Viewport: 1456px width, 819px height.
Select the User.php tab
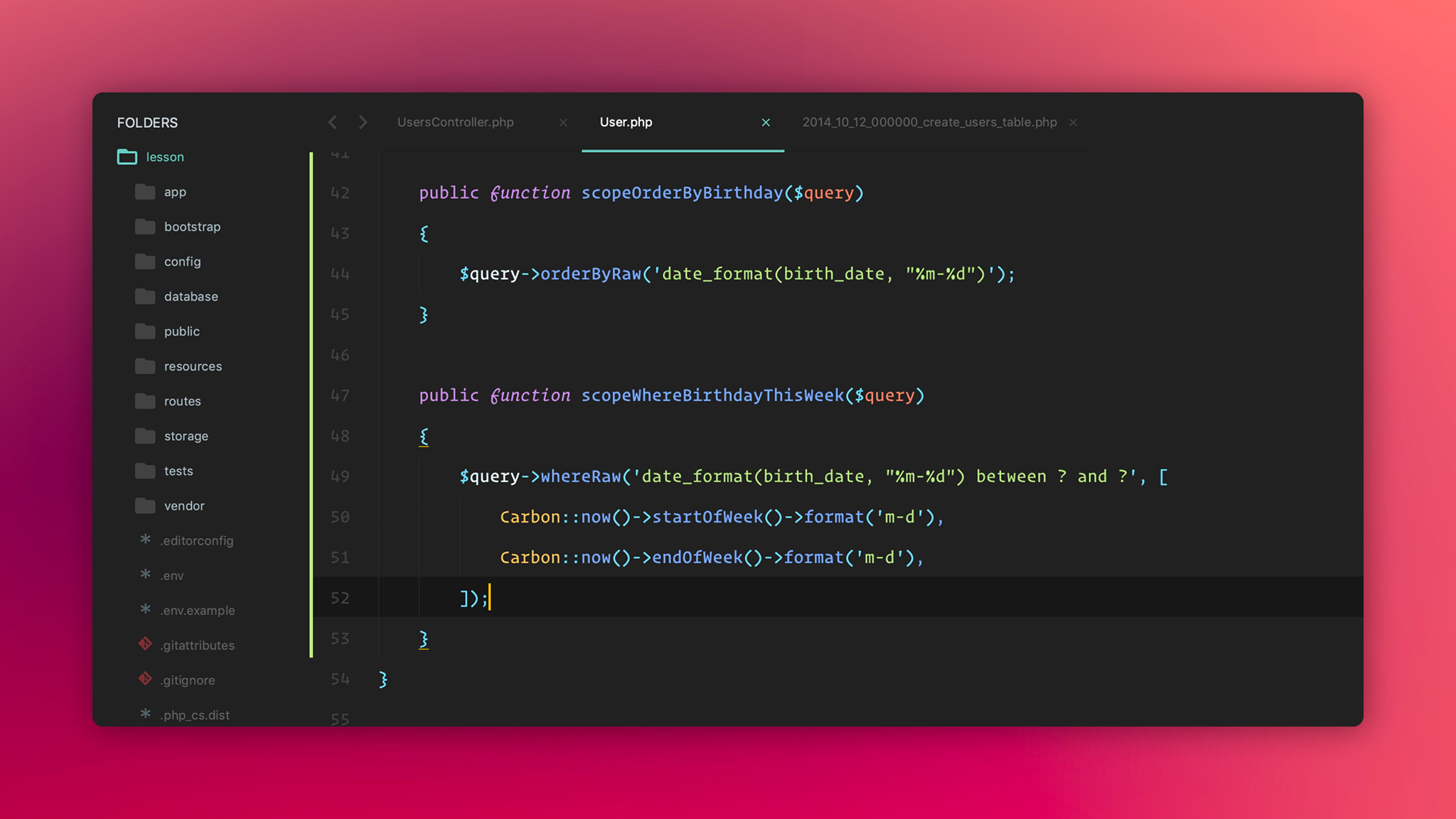(x=626, y=122)
